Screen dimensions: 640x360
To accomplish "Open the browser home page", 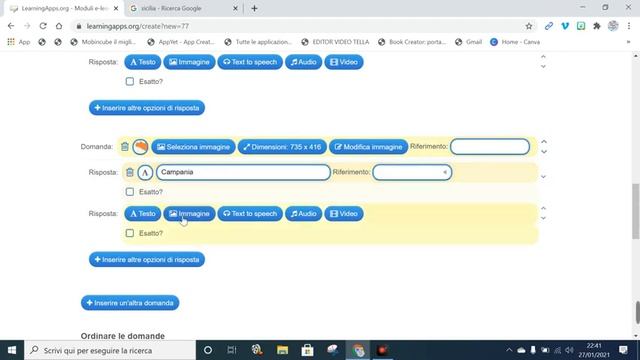I will coord(59,26).
